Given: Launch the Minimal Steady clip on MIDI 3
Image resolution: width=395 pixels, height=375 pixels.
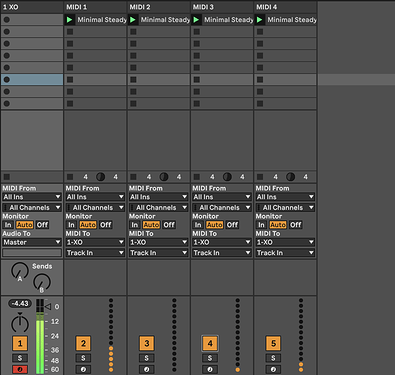Looking at the screenshot, I should (196, 20).
